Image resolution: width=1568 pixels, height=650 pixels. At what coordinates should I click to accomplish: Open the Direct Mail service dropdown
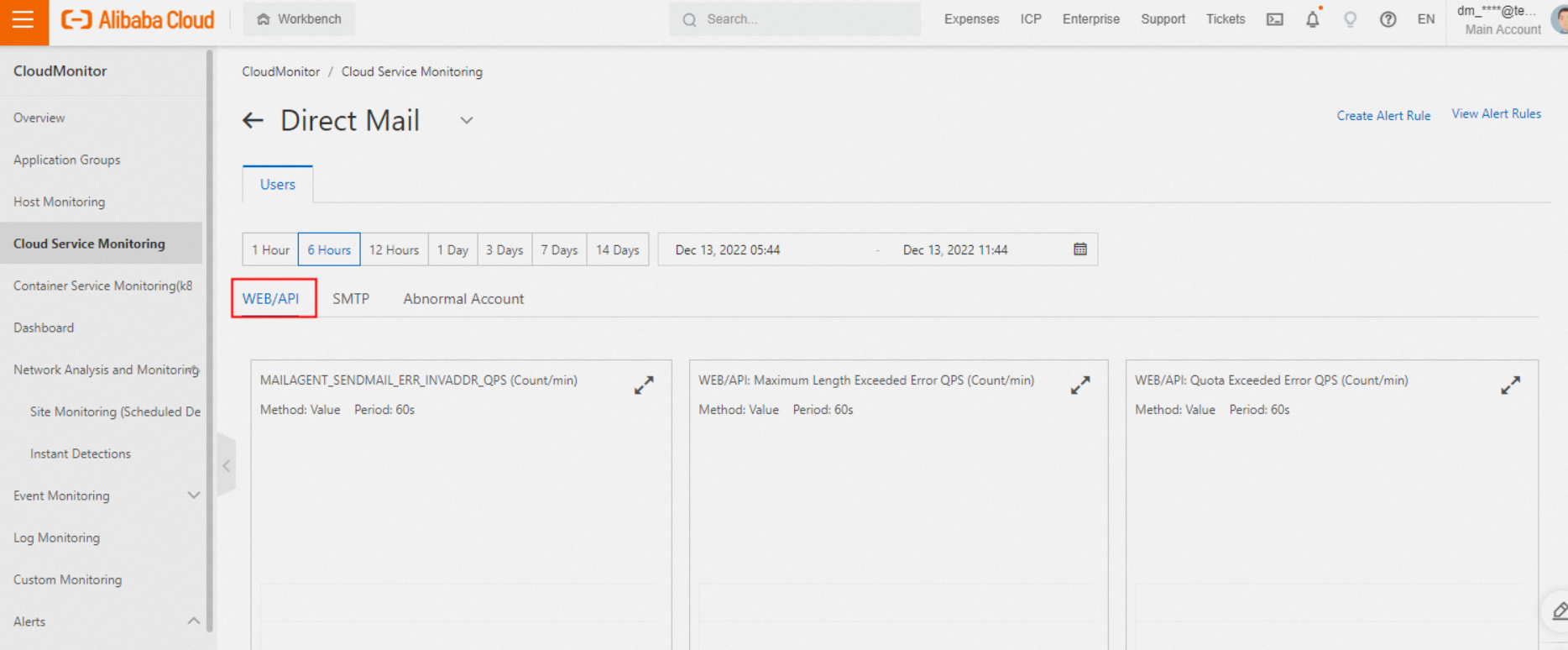pos(467,121)
